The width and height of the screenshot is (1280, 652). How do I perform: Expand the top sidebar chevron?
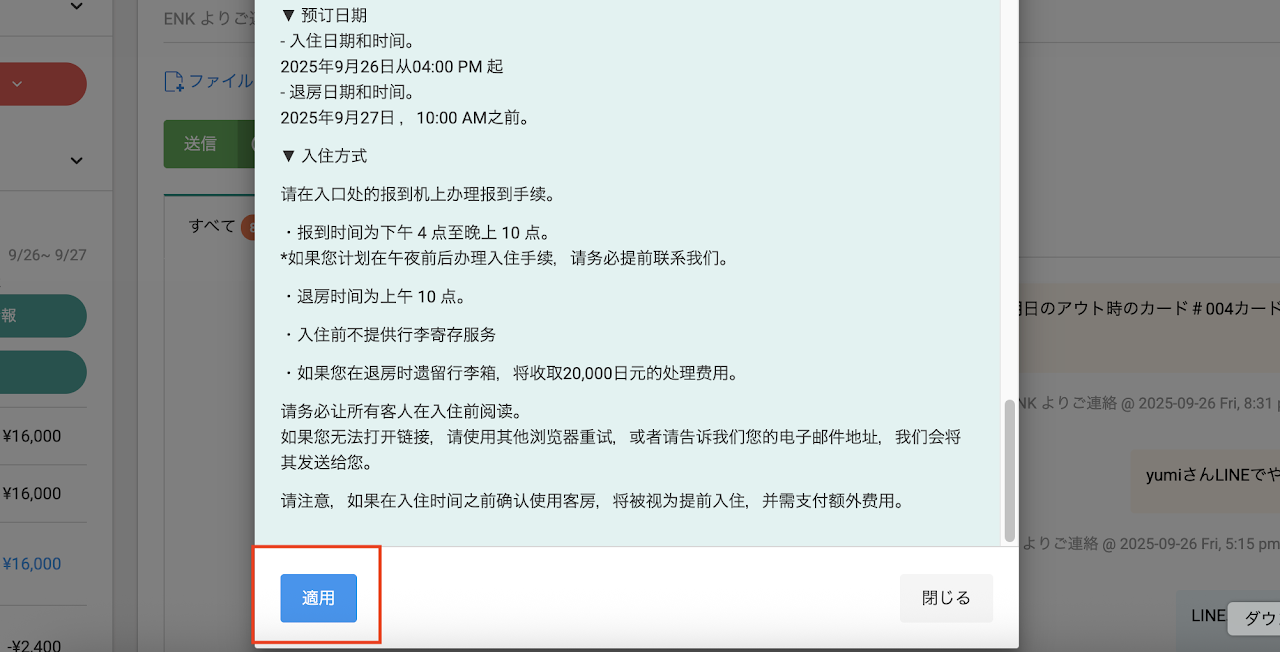point(78,8)
